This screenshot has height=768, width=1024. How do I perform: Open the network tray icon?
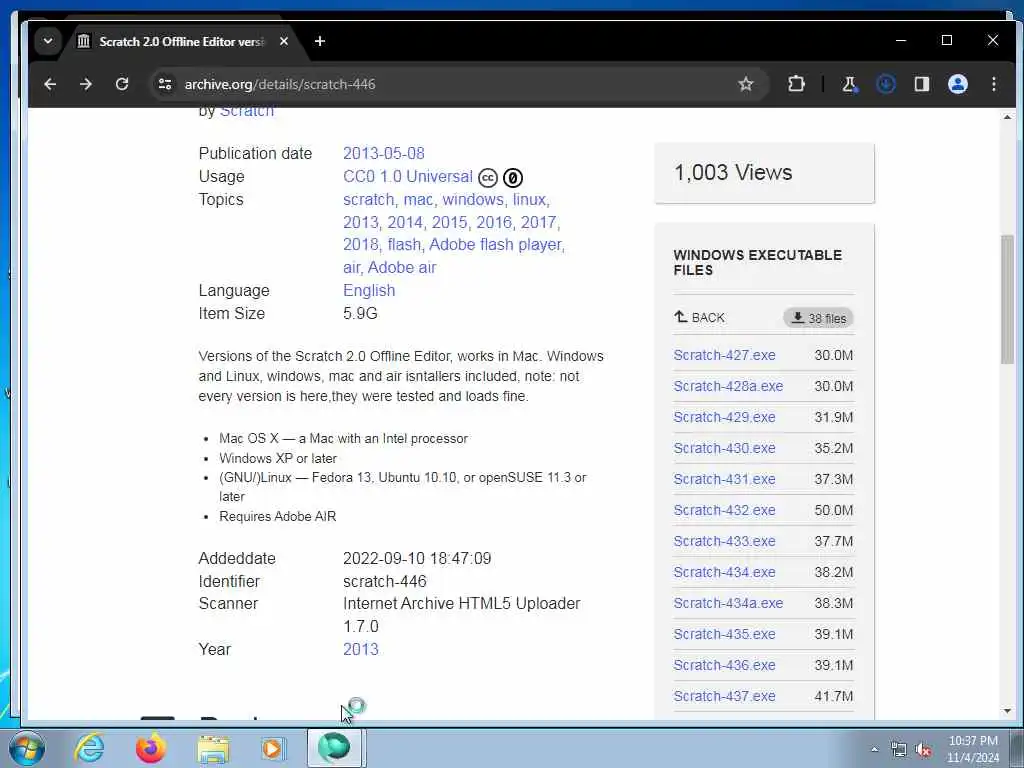[x=899, y=749]
